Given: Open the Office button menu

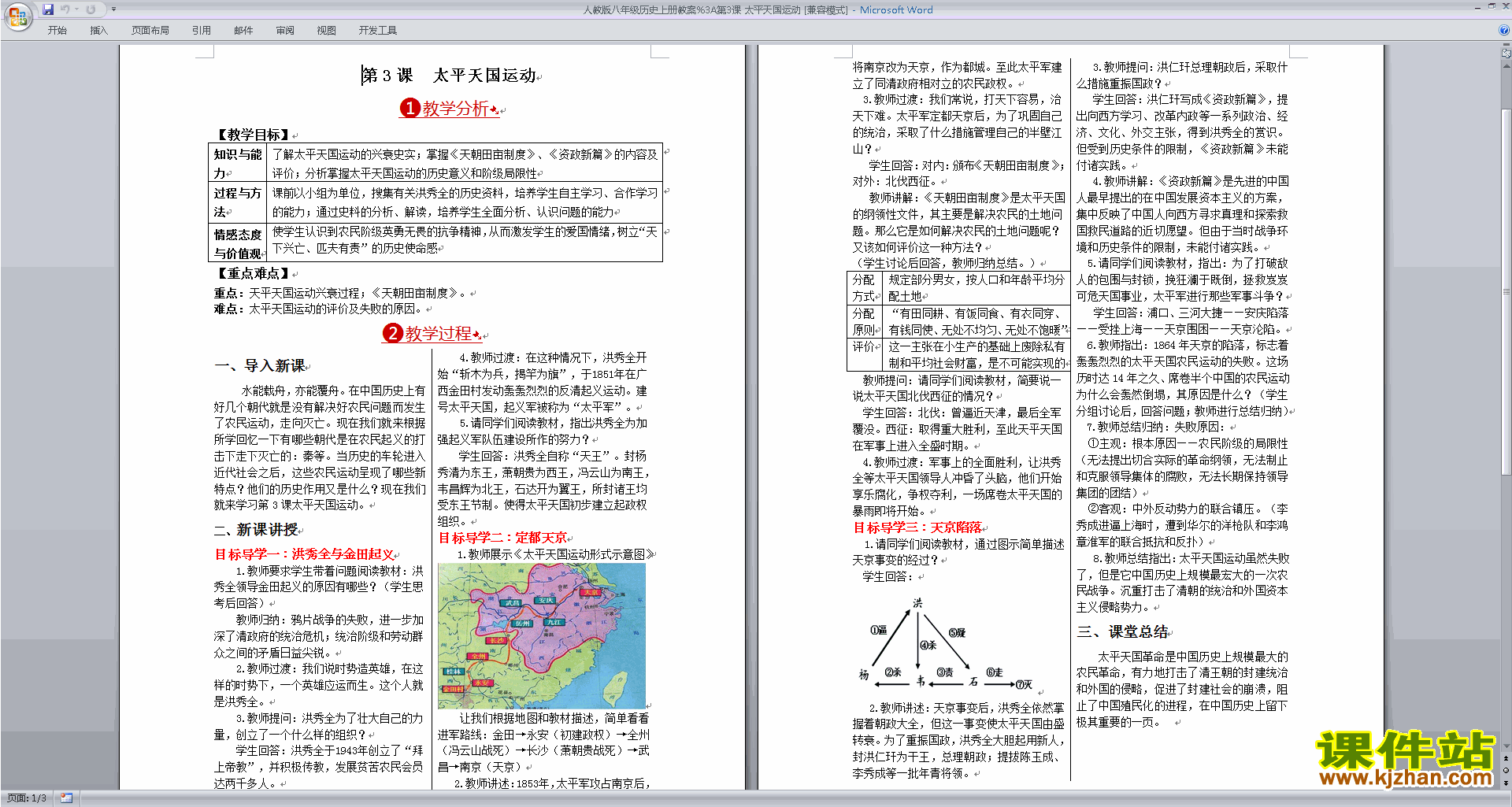Looking at the screenshot, I should [x=17, y=16].
